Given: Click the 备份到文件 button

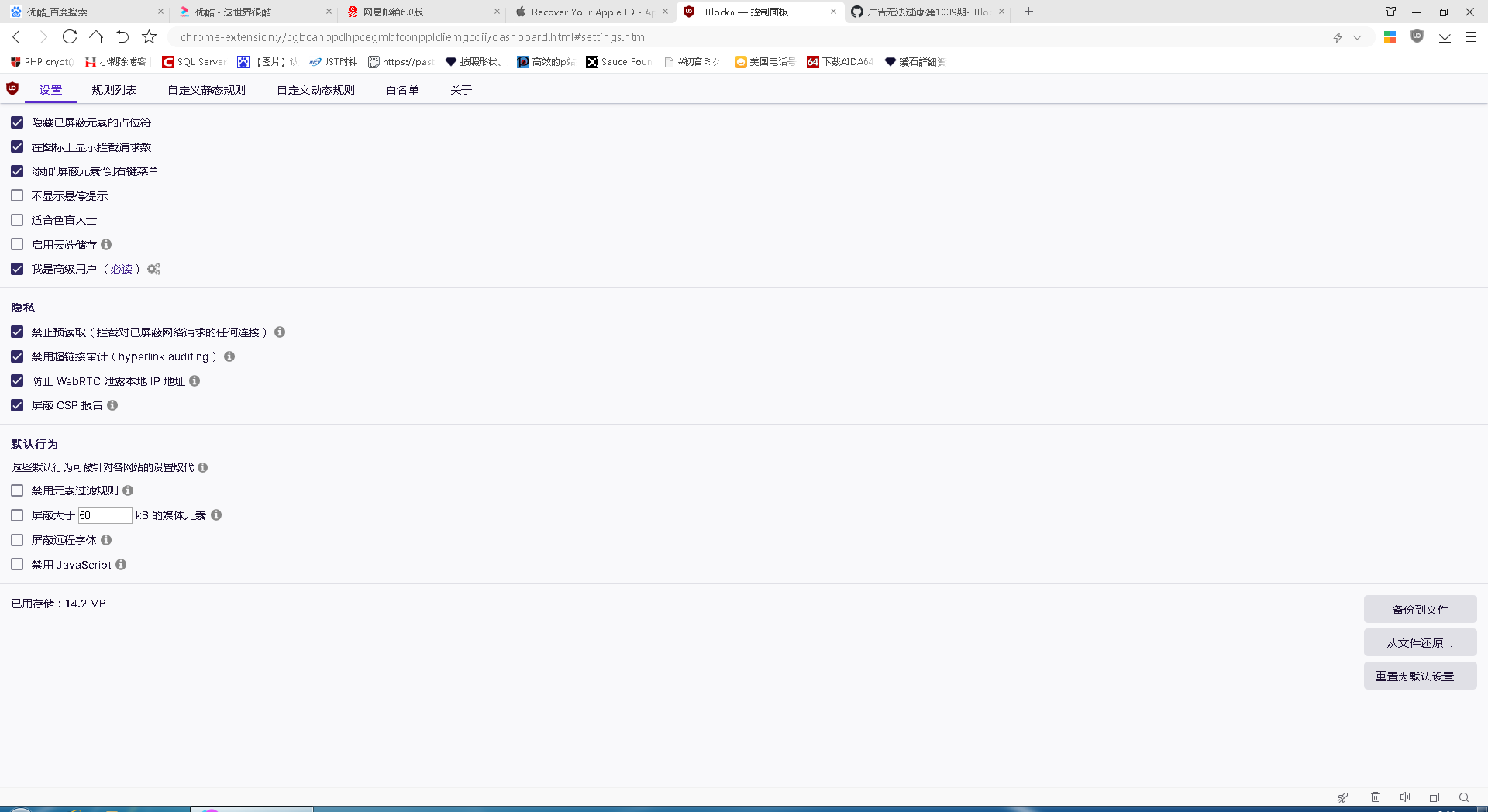Looking at the screenshot, I should click(x=1420, y=609).
